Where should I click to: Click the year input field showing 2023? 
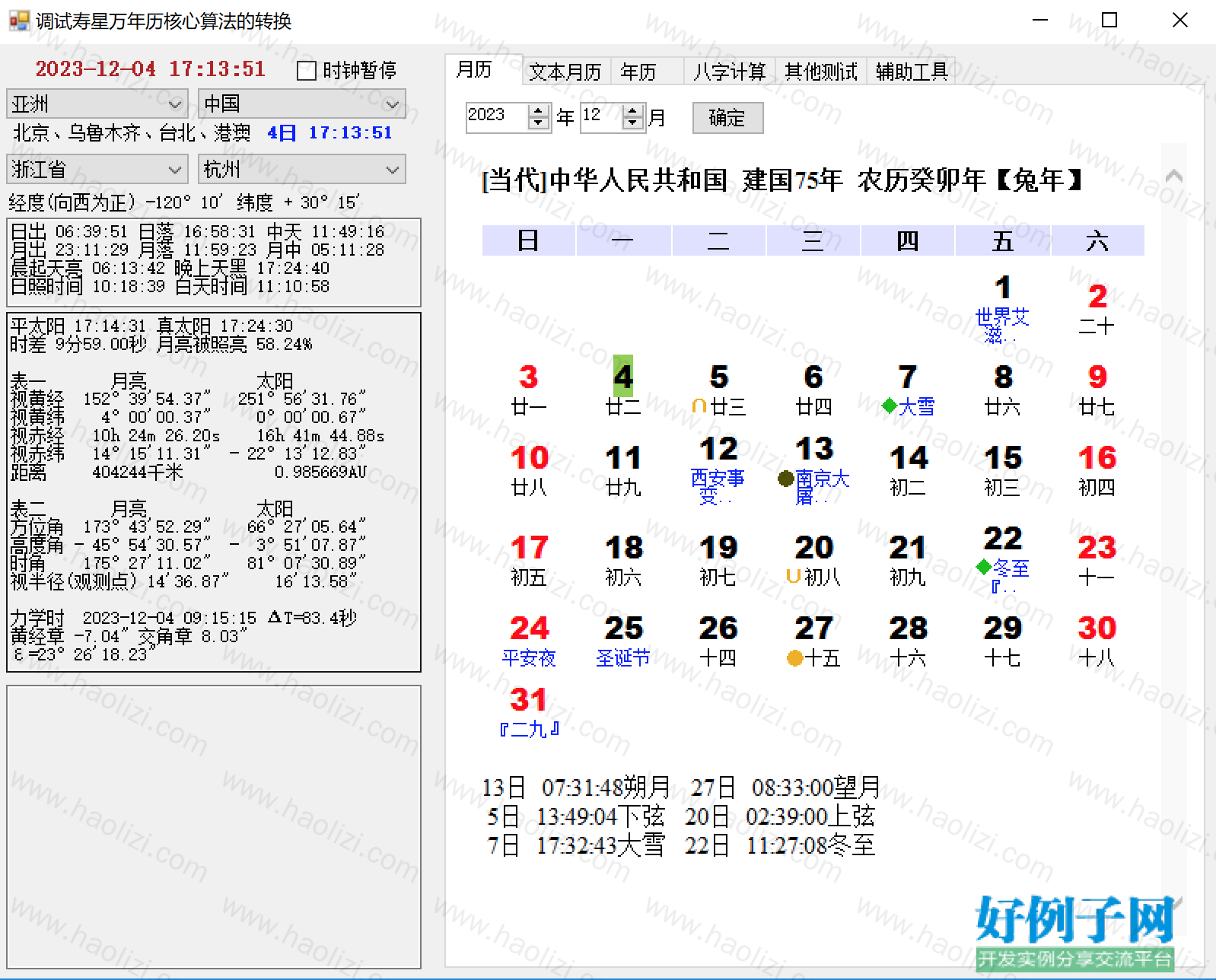pyautogui.click(x=497, y=117)
